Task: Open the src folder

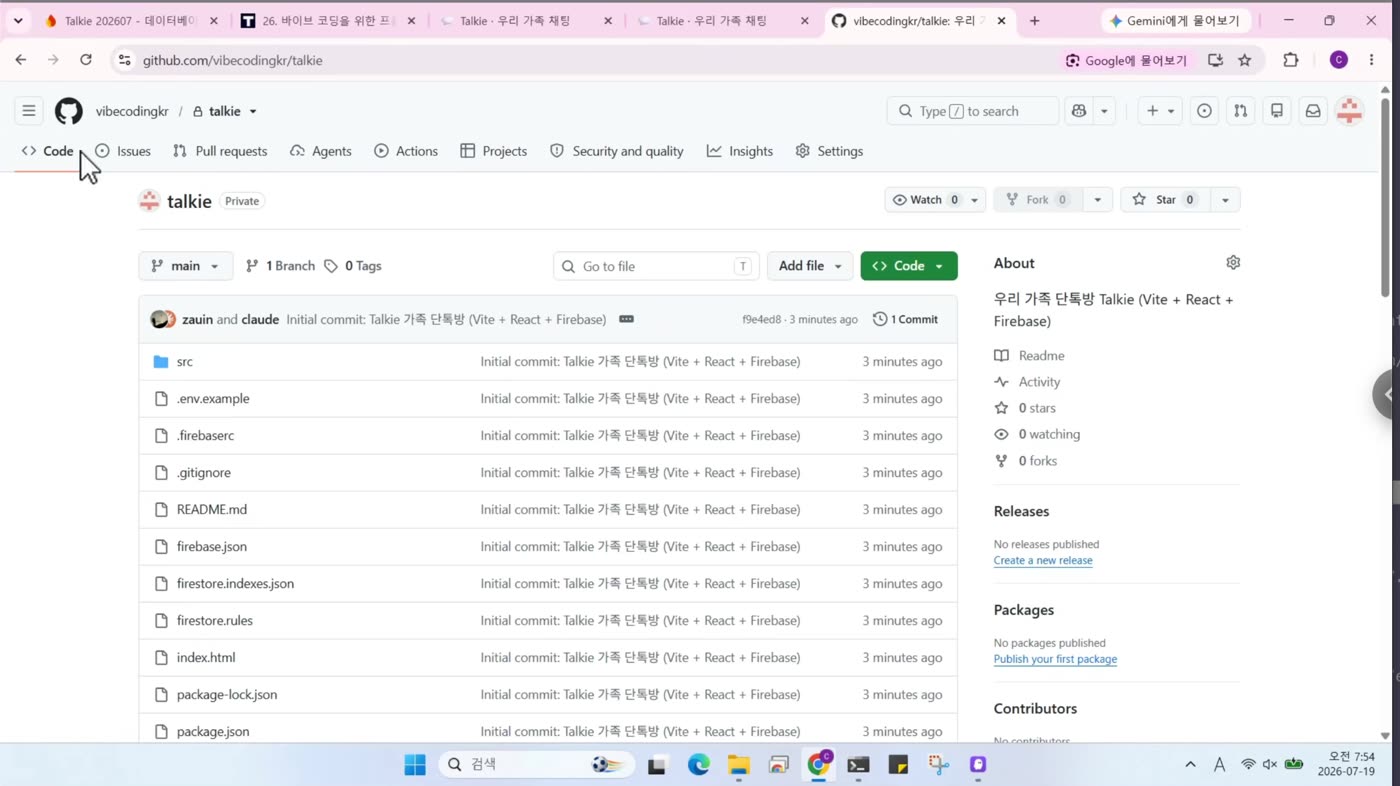Action: (185, 362)
